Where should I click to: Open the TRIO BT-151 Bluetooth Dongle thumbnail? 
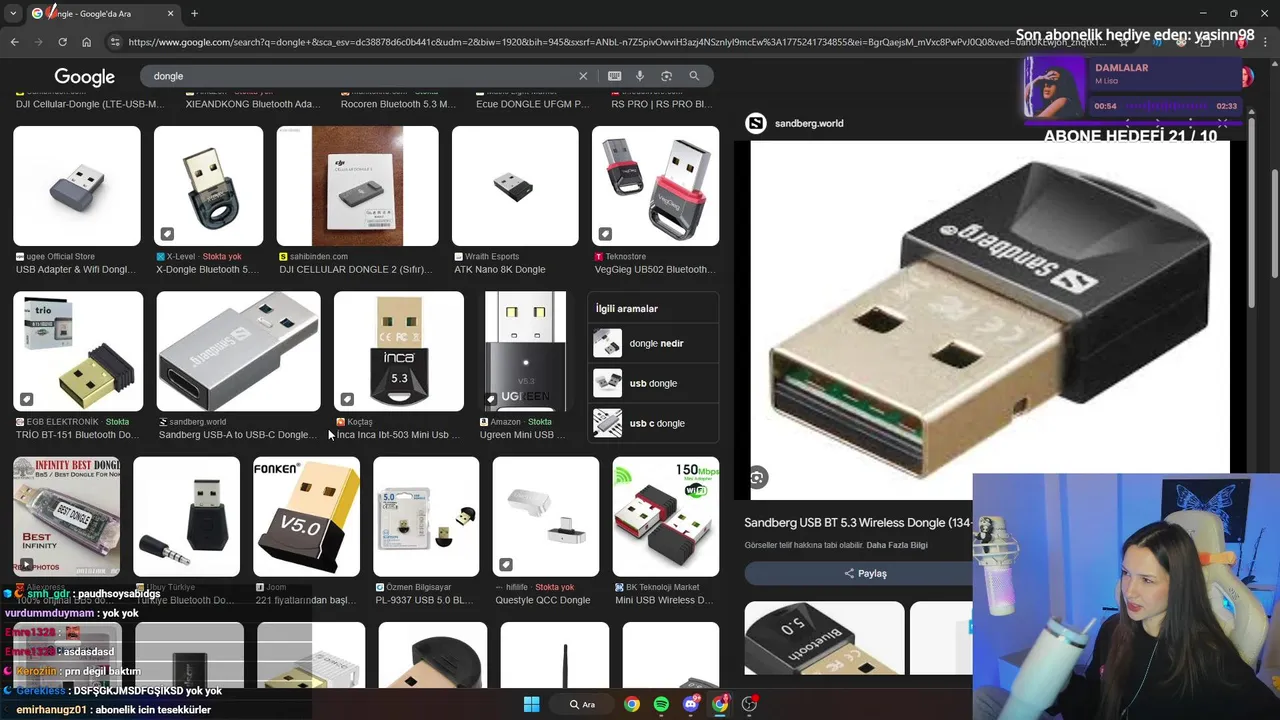point(78,351)
